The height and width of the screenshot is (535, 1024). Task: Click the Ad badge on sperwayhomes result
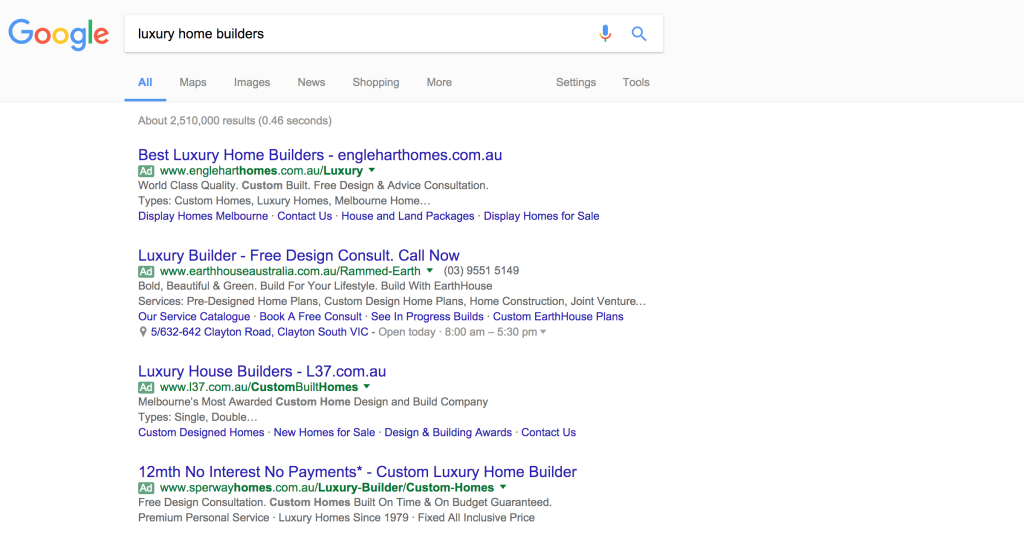(146, 488)
